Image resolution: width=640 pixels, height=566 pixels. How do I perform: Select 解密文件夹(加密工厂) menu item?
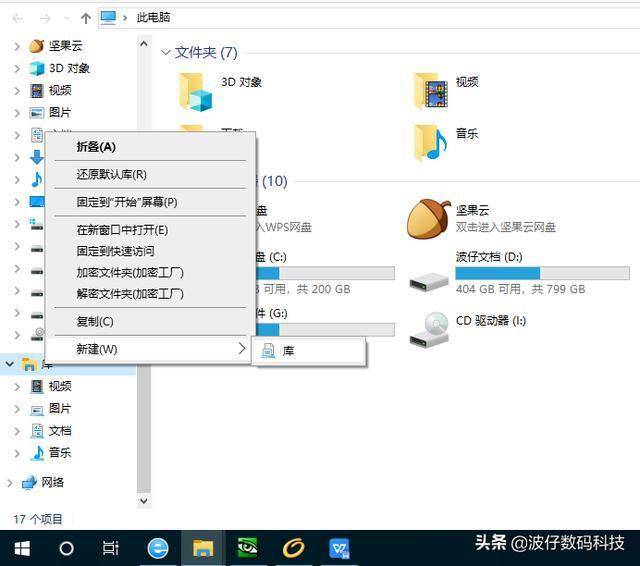pyautogui.click(x=150, y=294)
